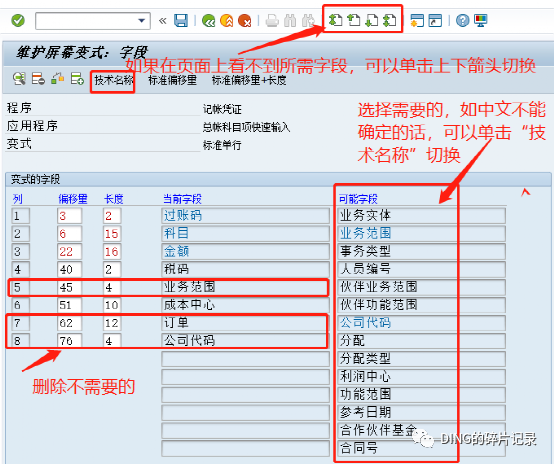Click the Delete Field row-minus icon
Image resolution: width=554 pixels, height=464 pixels.
point(38,79)
